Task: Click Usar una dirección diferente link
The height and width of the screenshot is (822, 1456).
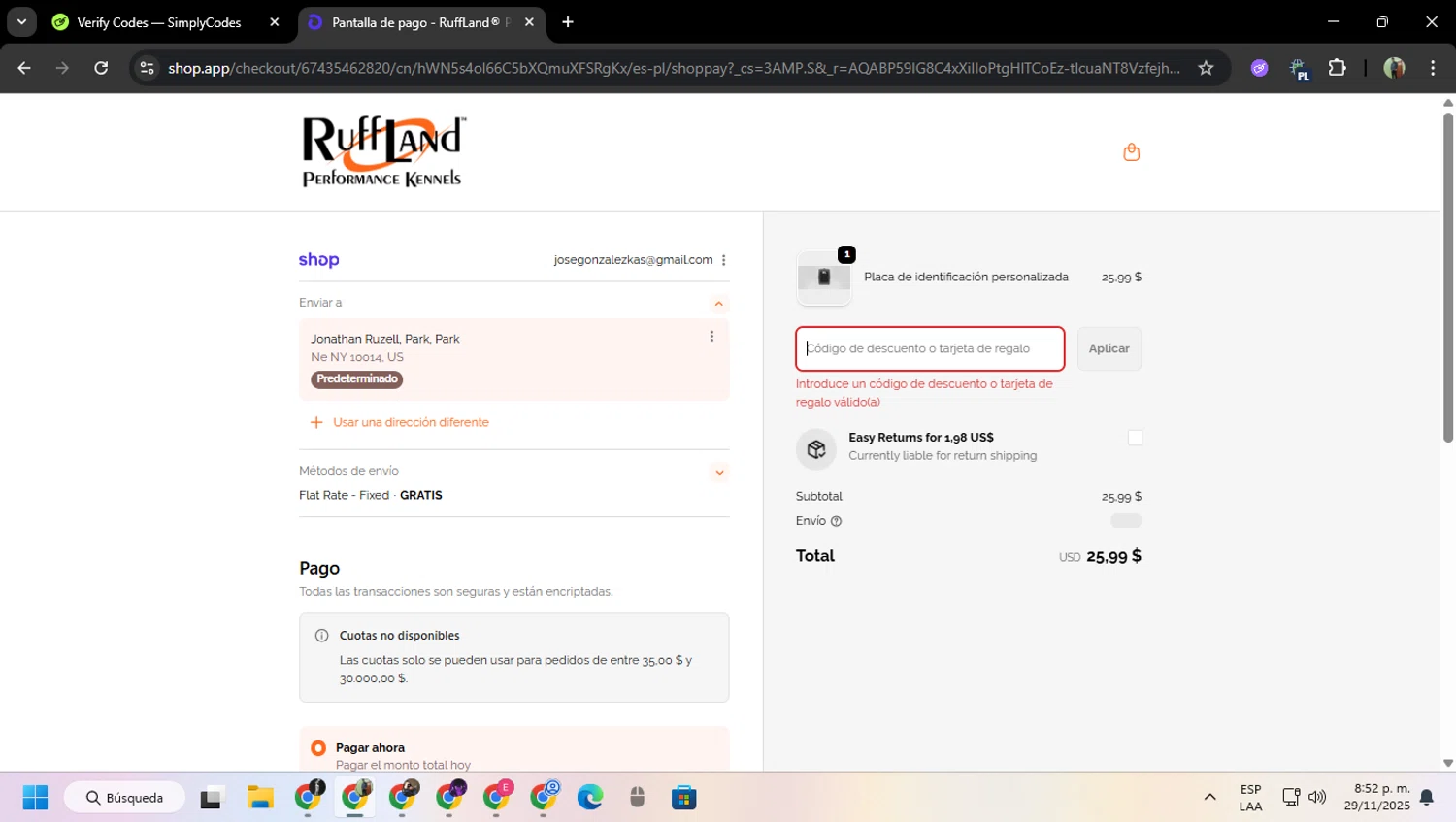Action: 411,422
